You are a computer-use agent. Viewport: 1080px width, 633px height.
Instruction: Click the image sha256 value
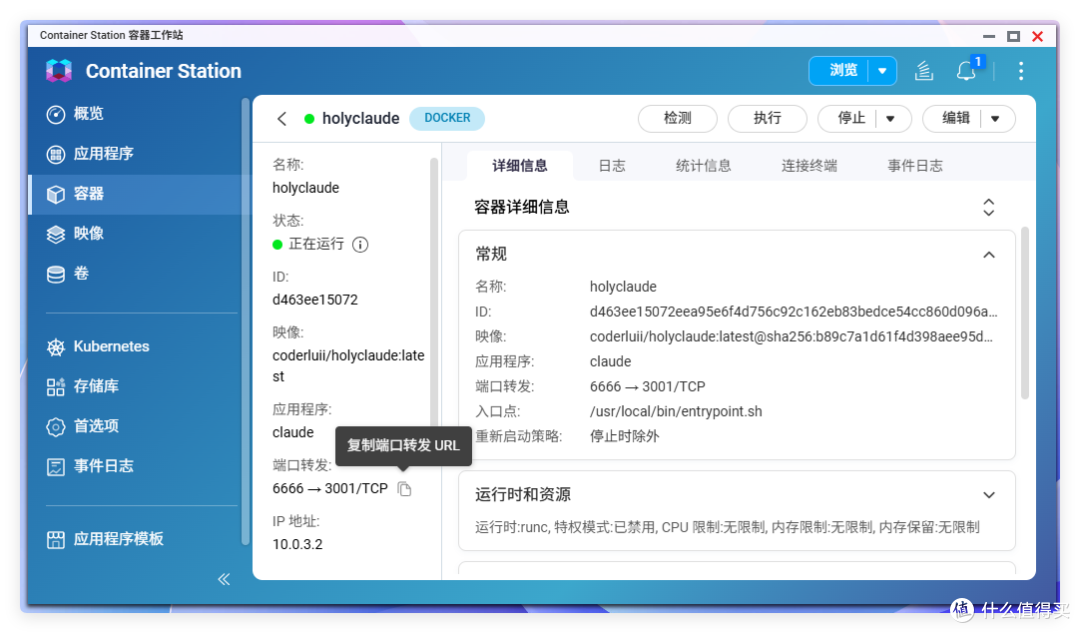pos(791,337)
